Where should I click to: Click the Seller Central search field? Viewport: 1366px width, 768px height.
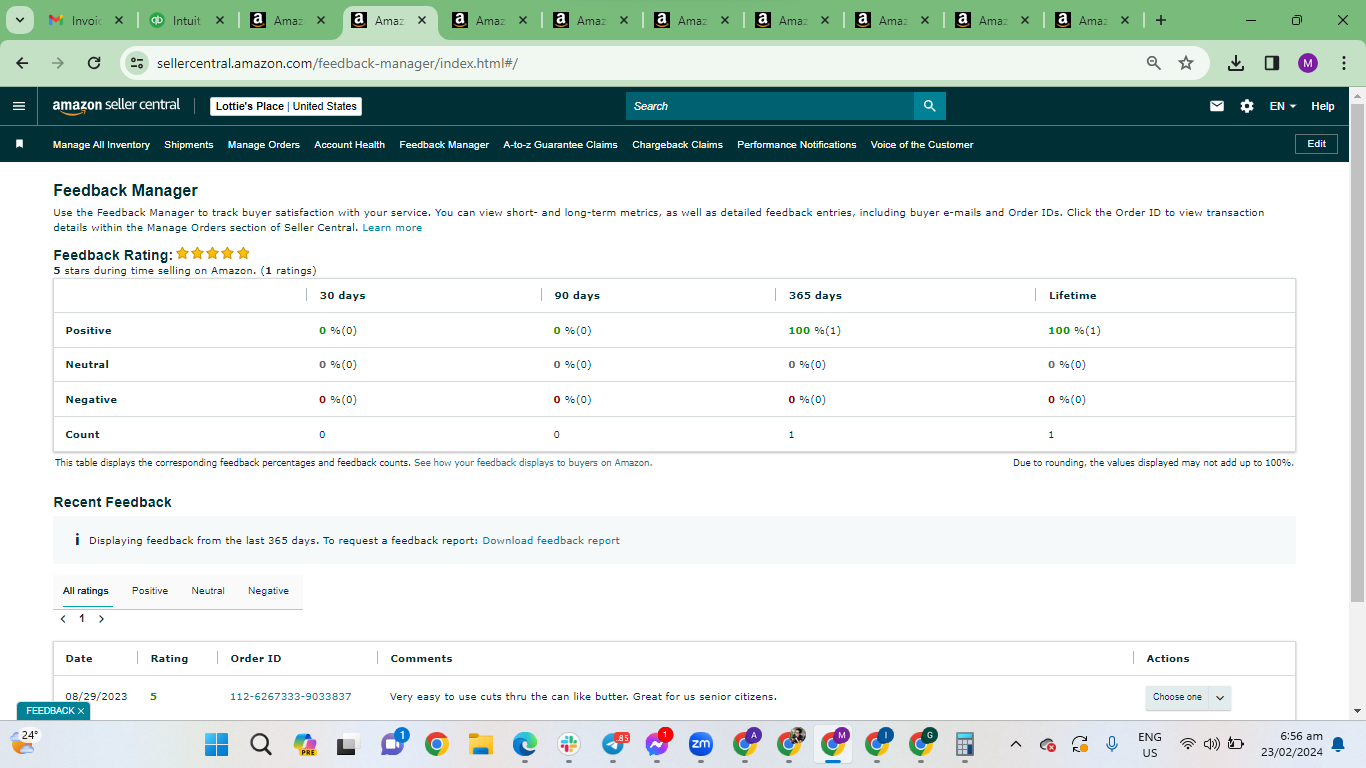pos(770,106)
